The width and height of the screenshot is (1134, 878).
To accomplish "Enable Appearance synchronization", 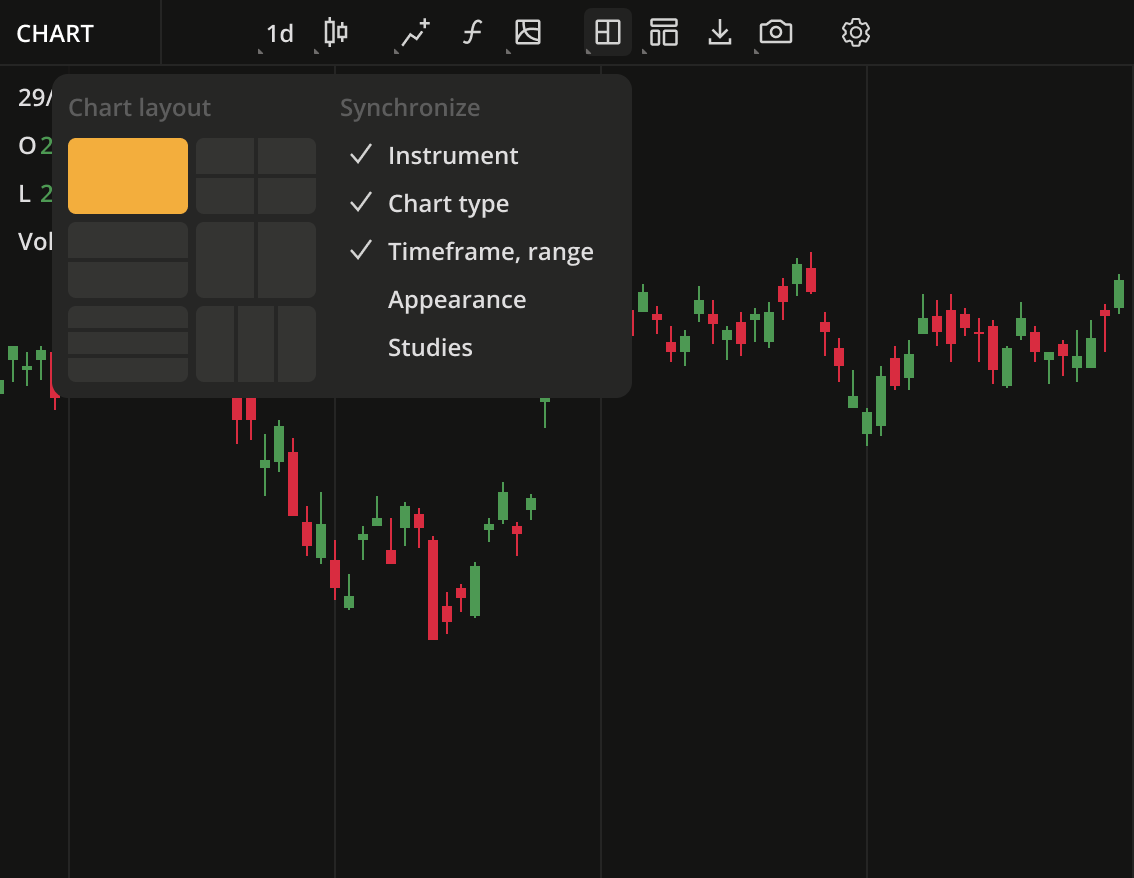I will coord(457,299).
